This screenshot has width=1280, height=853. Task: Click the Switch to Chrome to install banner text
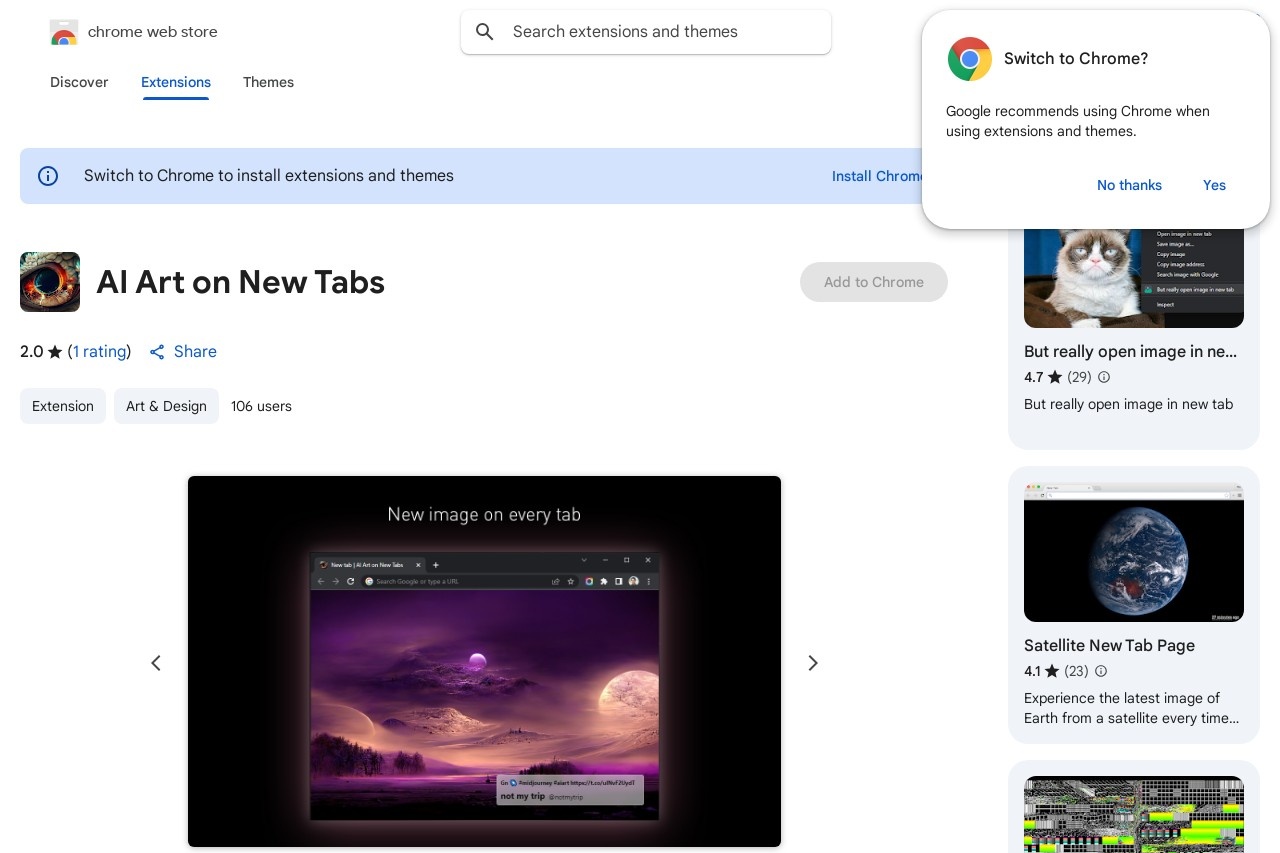point(269,176)
